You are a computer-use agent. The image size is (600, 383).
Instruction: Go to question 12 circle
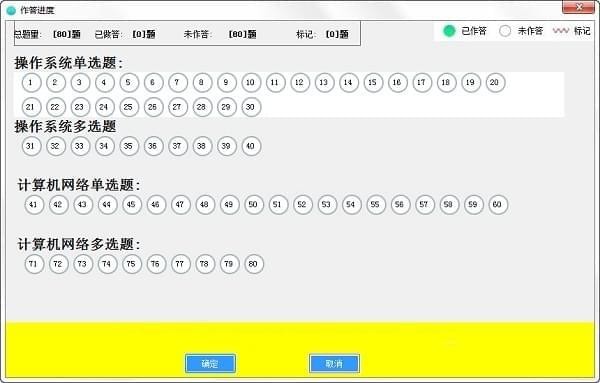pyautogui.click(x=300, y=83)
